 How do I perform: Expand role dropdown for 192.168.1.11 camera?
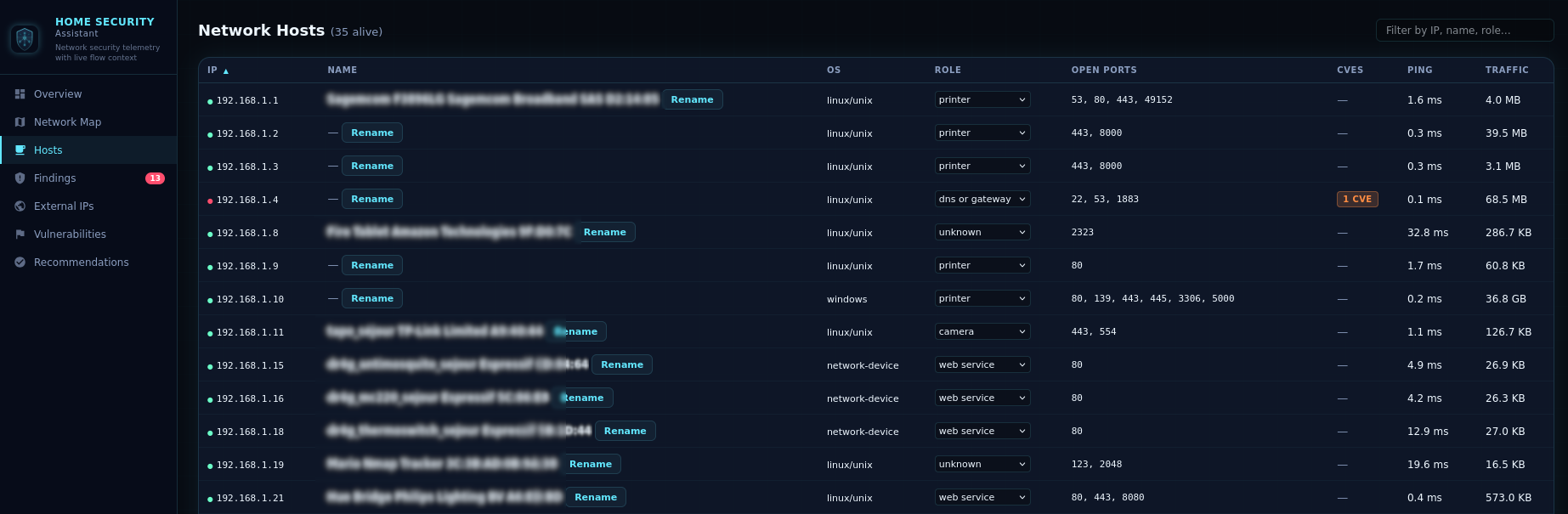coord(982,331)
